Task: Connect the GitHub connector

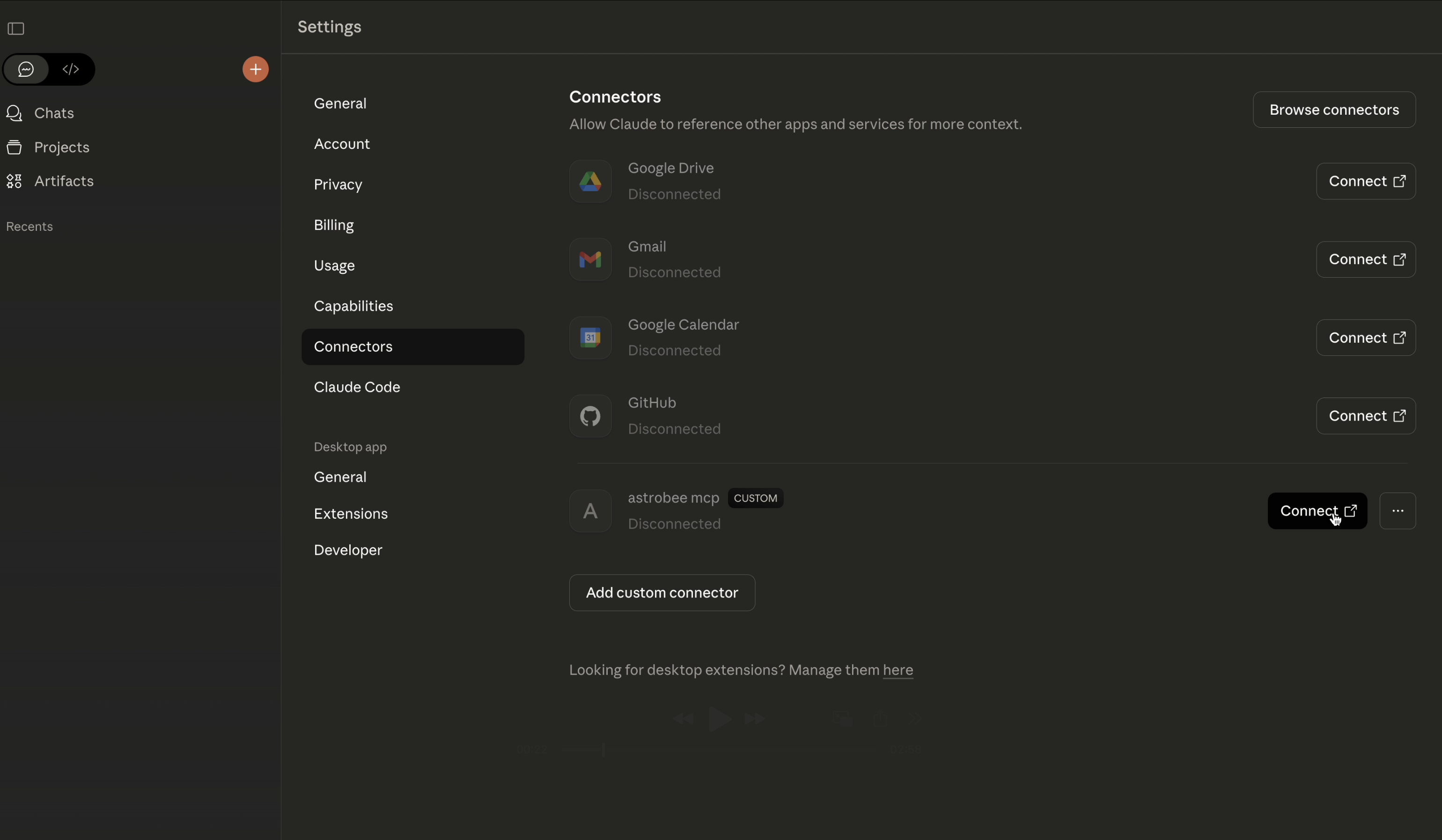Action: click(x=1365, y=416)
